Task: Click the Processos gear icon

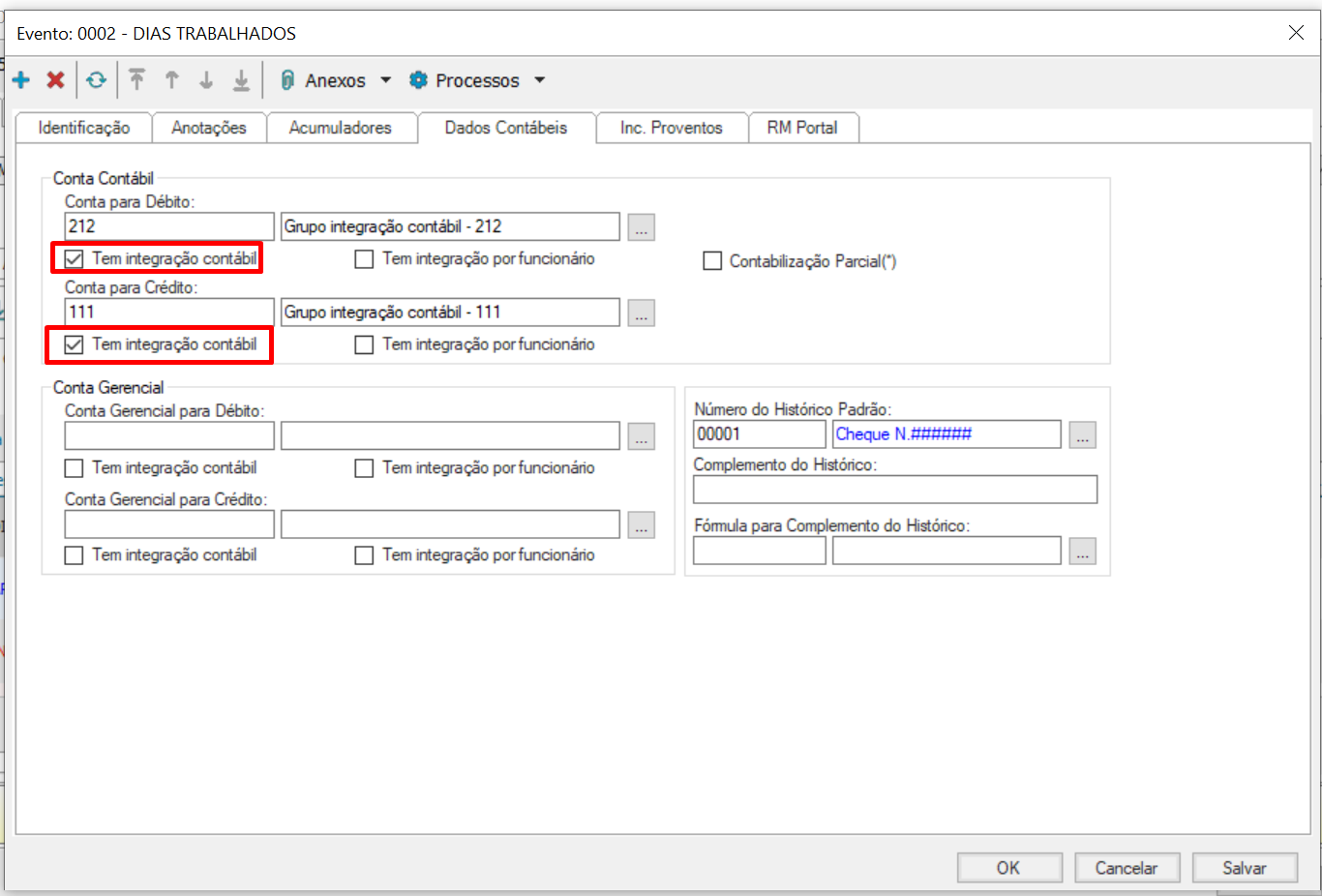Action: point(418,80)
